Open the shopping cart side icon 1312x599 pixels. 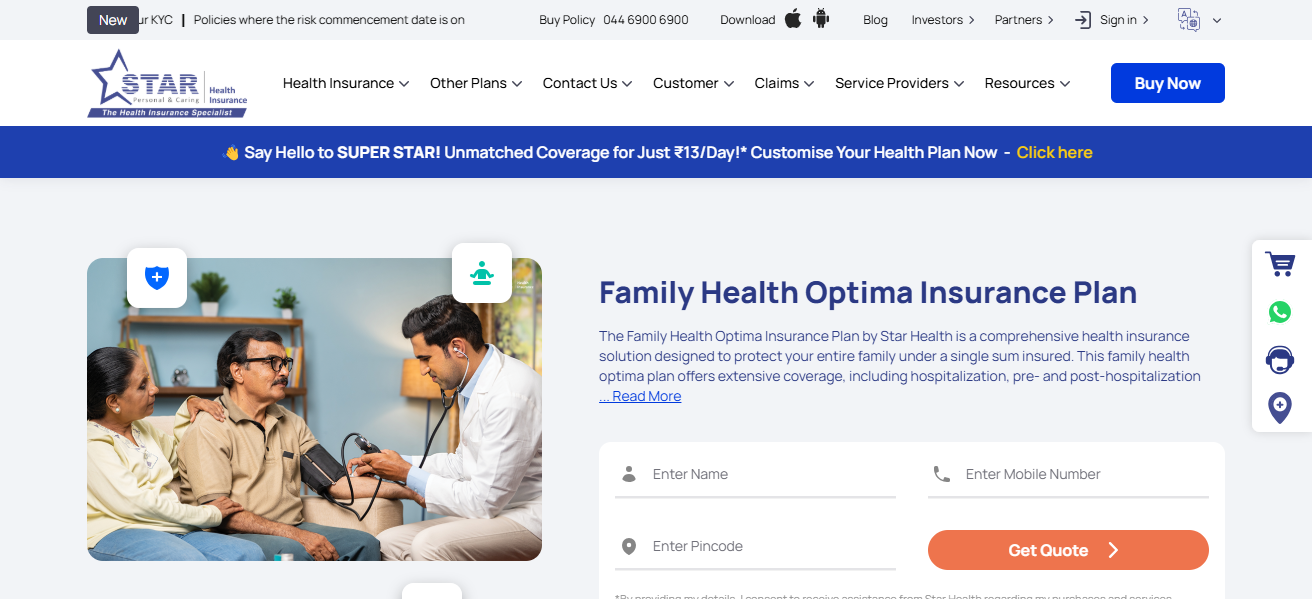[1280, 264]
